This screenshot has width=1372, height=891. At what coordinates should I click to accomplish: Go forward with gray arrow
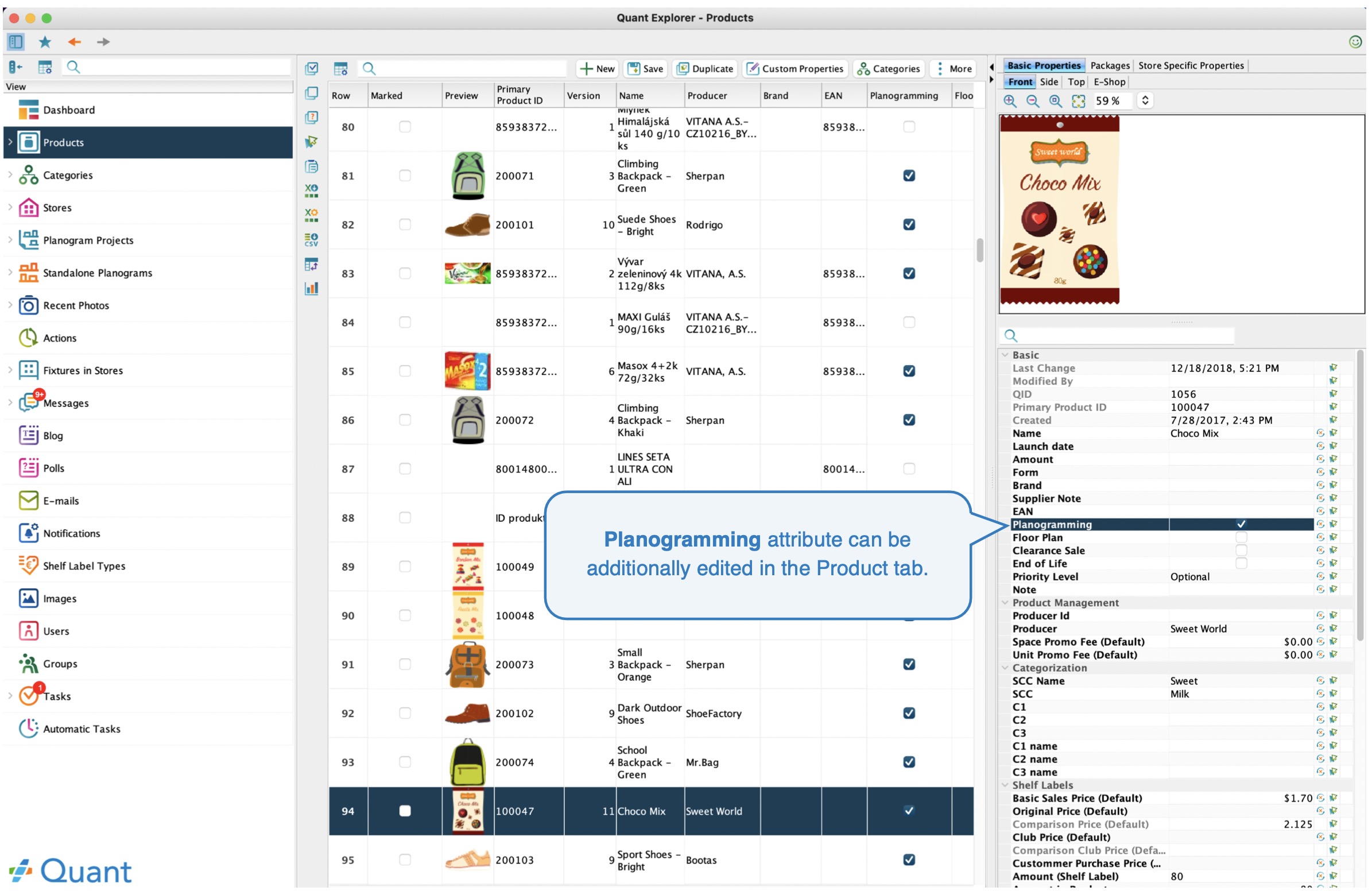tap(103, 41)
